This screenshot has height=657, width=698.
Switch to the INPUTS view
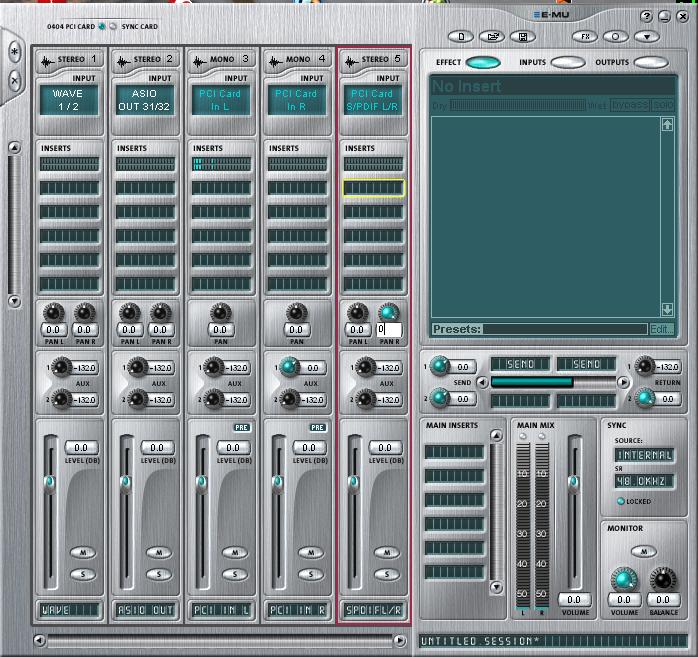(x=568, y=62)
